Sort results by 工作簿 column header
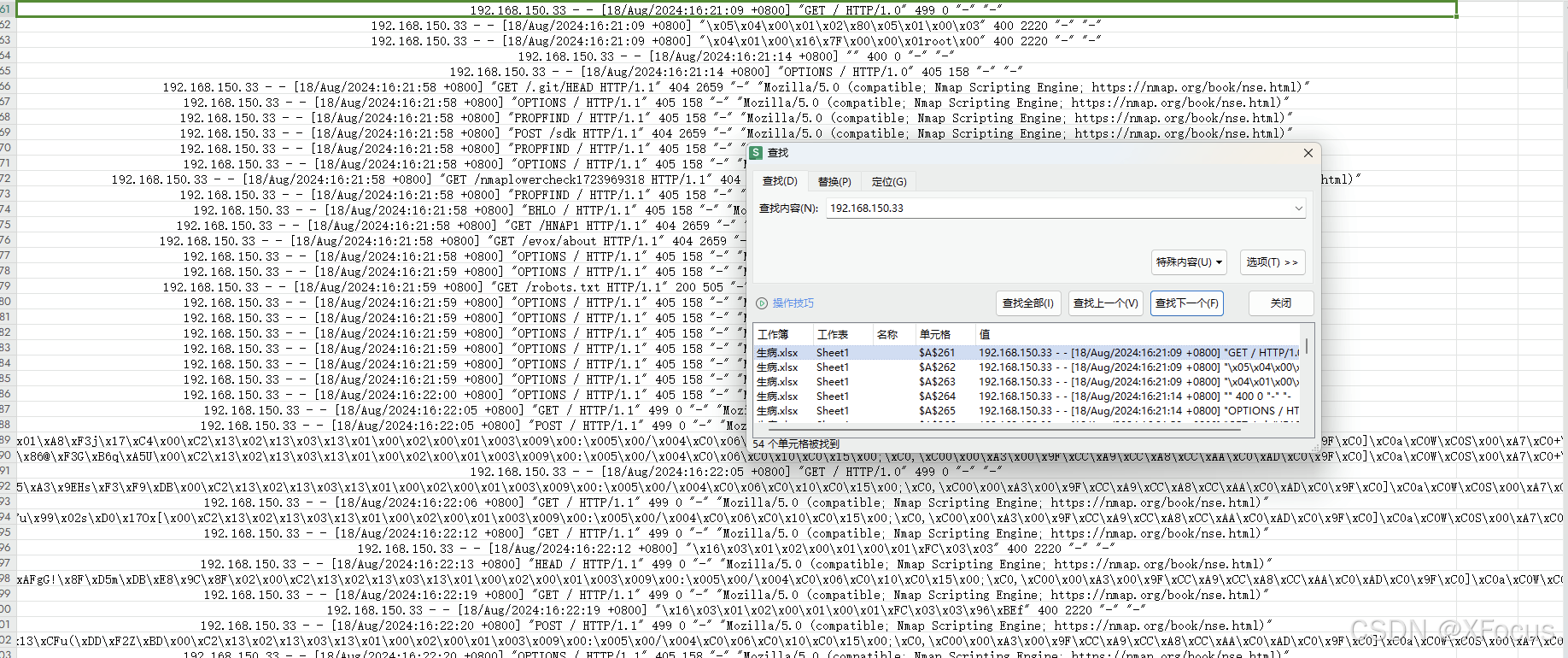 tap(781, 335)
